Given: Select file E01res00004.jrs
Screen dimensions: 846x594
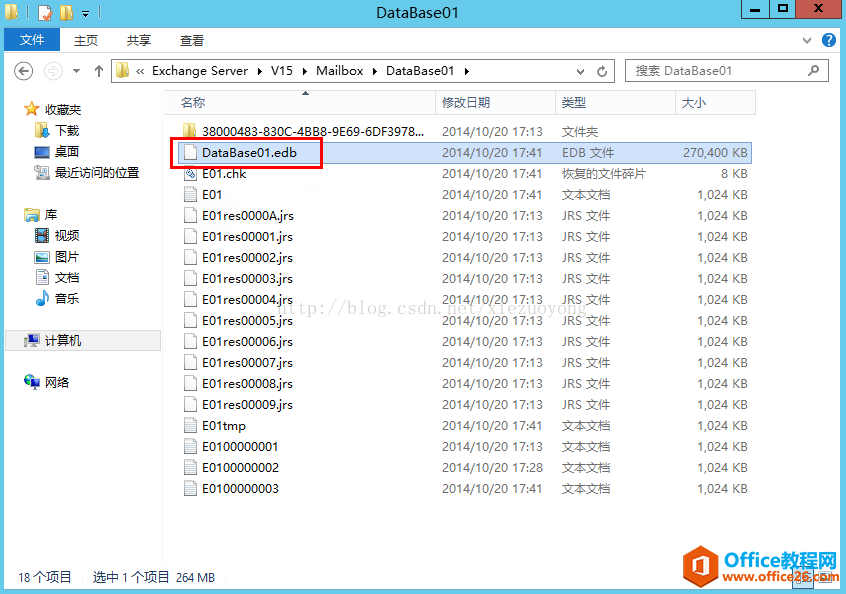Looking at the screenshot, I should coord(247,300).
